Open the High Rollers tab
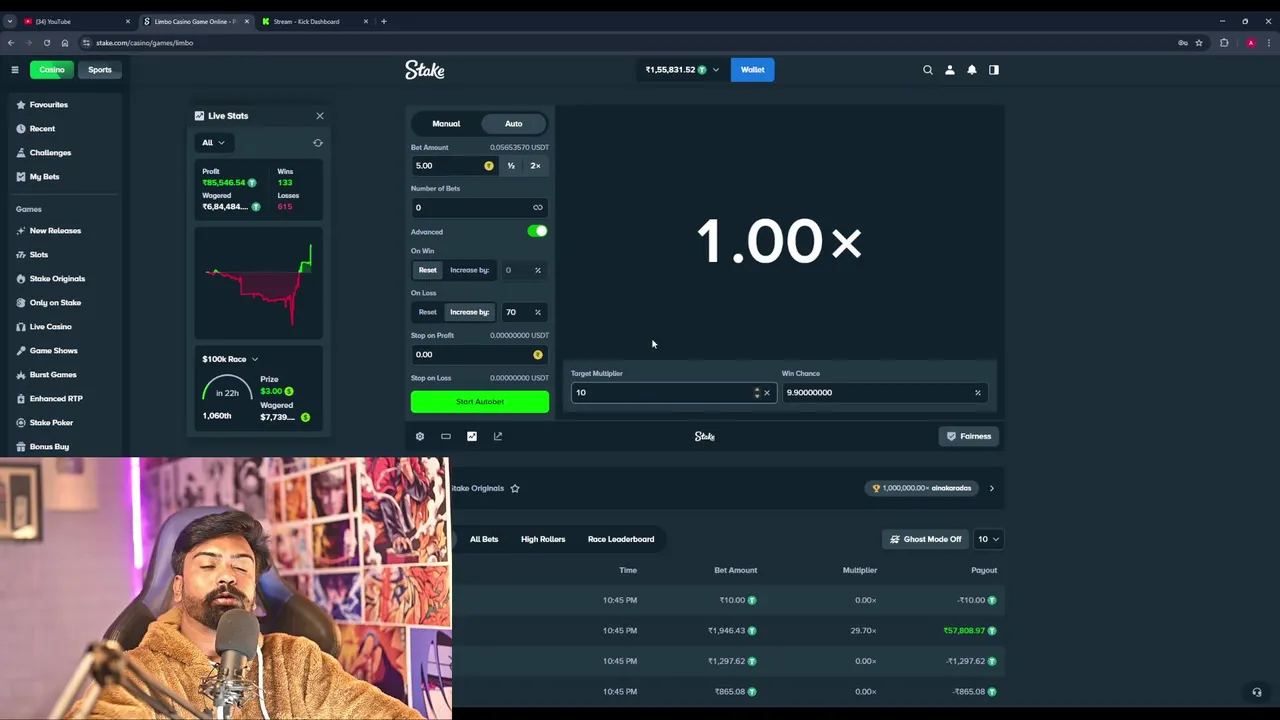Viewport: 1280px width, 720px height. (543, 539)
